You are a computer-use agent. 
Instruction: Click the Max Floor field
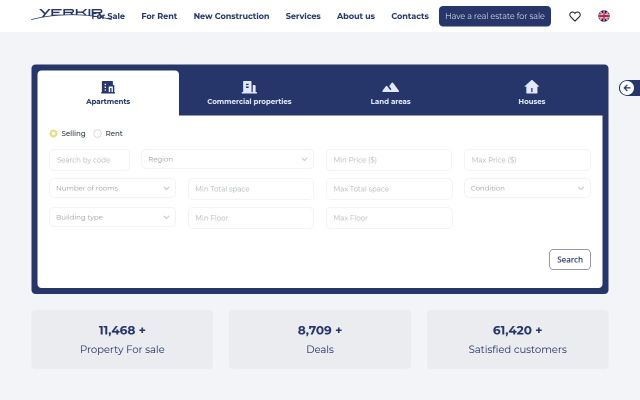pyautogui.click(x=389, y=218)
